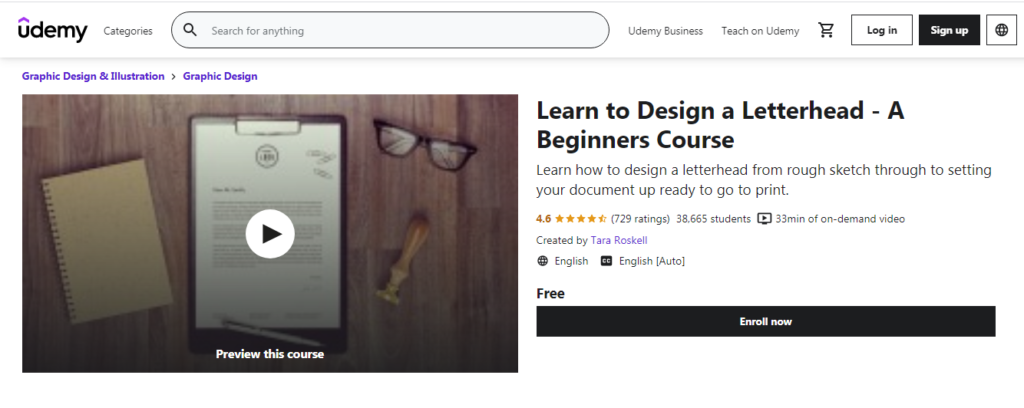The height and width of the screenshot is (408, 1024).
Task: Click the star rating icons
Action: (581, 219)
